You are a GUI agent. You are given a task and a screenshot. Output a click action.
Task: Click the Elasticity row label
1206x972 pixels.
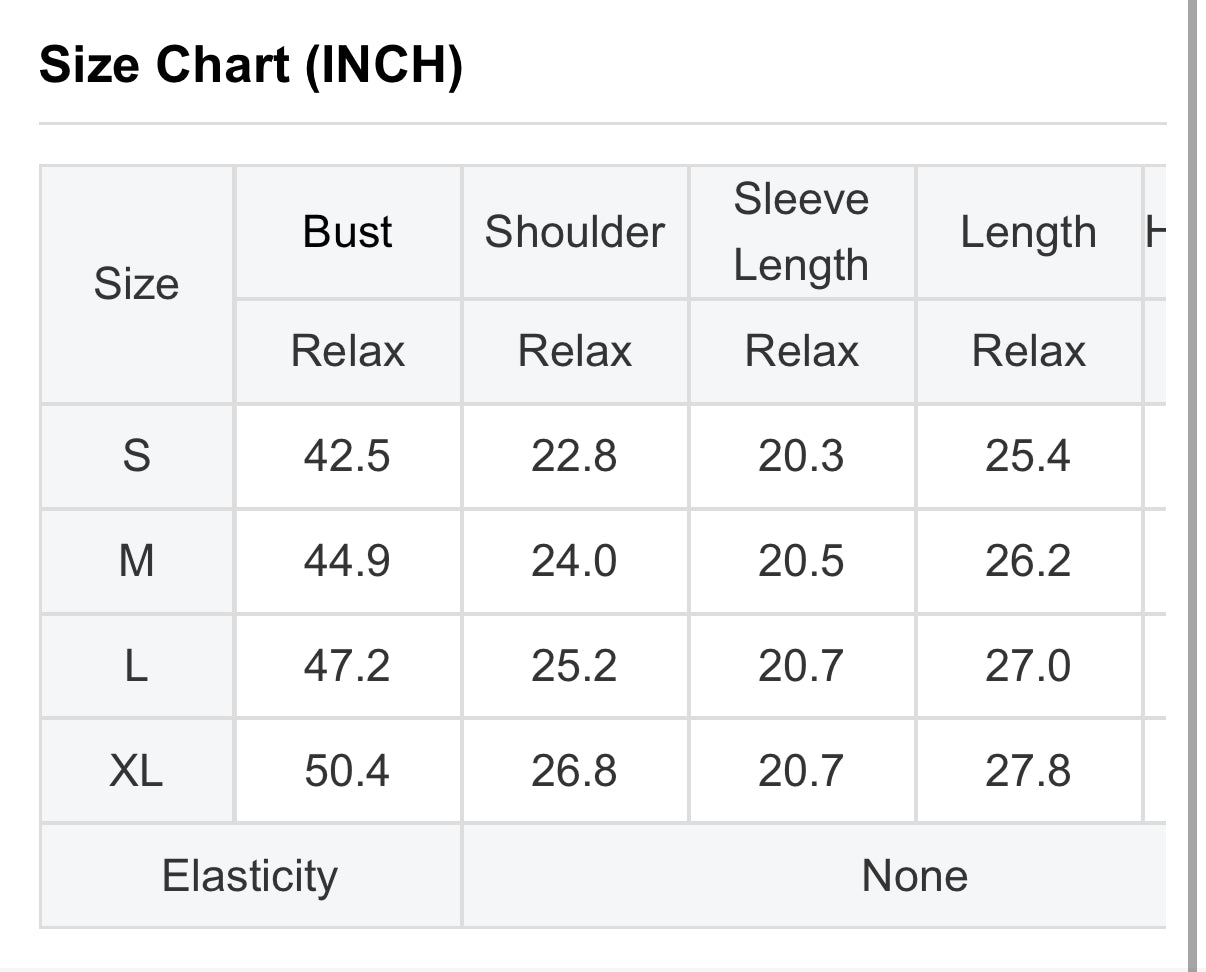(250, 876)
